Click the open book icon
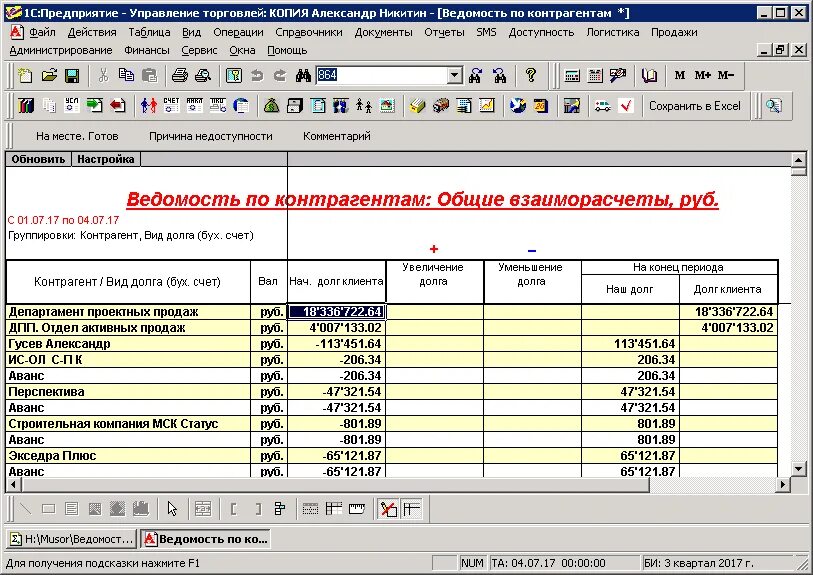This screenshot has width=813, height=575. point(649,76)
